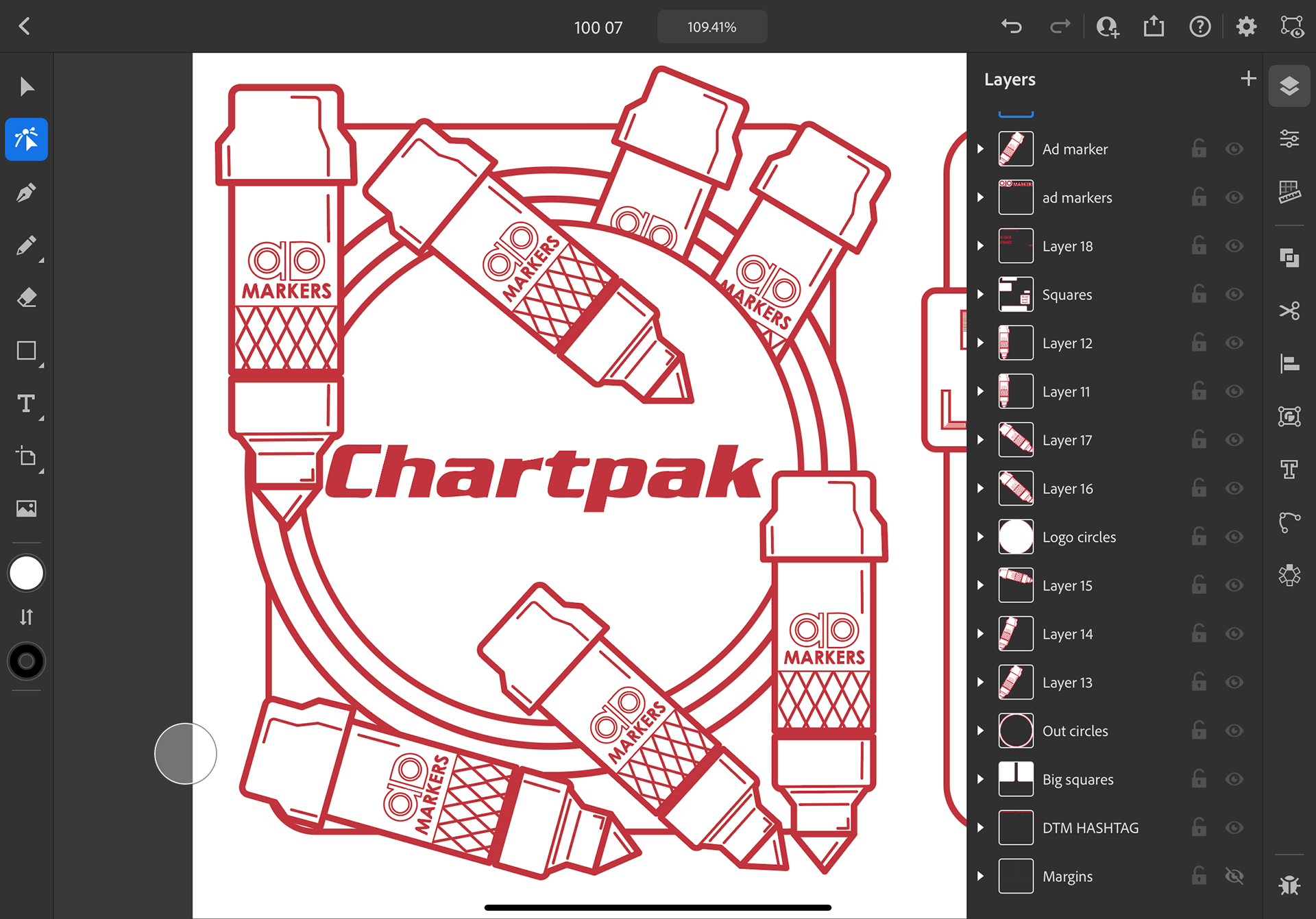Lock the DTM HASHTAG layer
1316x919 pixels.
pyautogui.click(x=1199, y=827)
